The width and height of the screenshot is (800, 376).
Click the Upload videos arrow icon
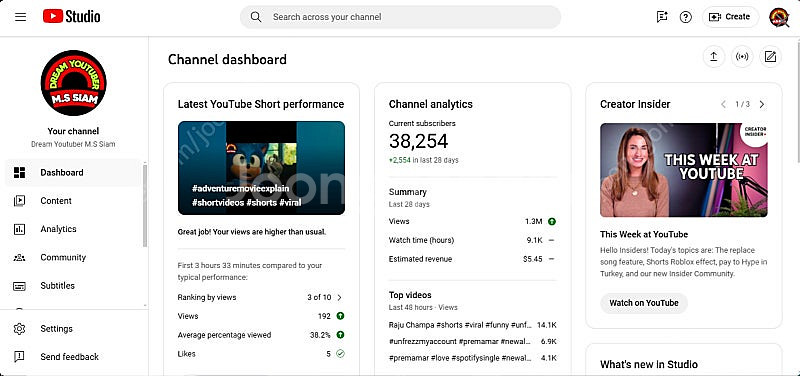pos(714,57)
